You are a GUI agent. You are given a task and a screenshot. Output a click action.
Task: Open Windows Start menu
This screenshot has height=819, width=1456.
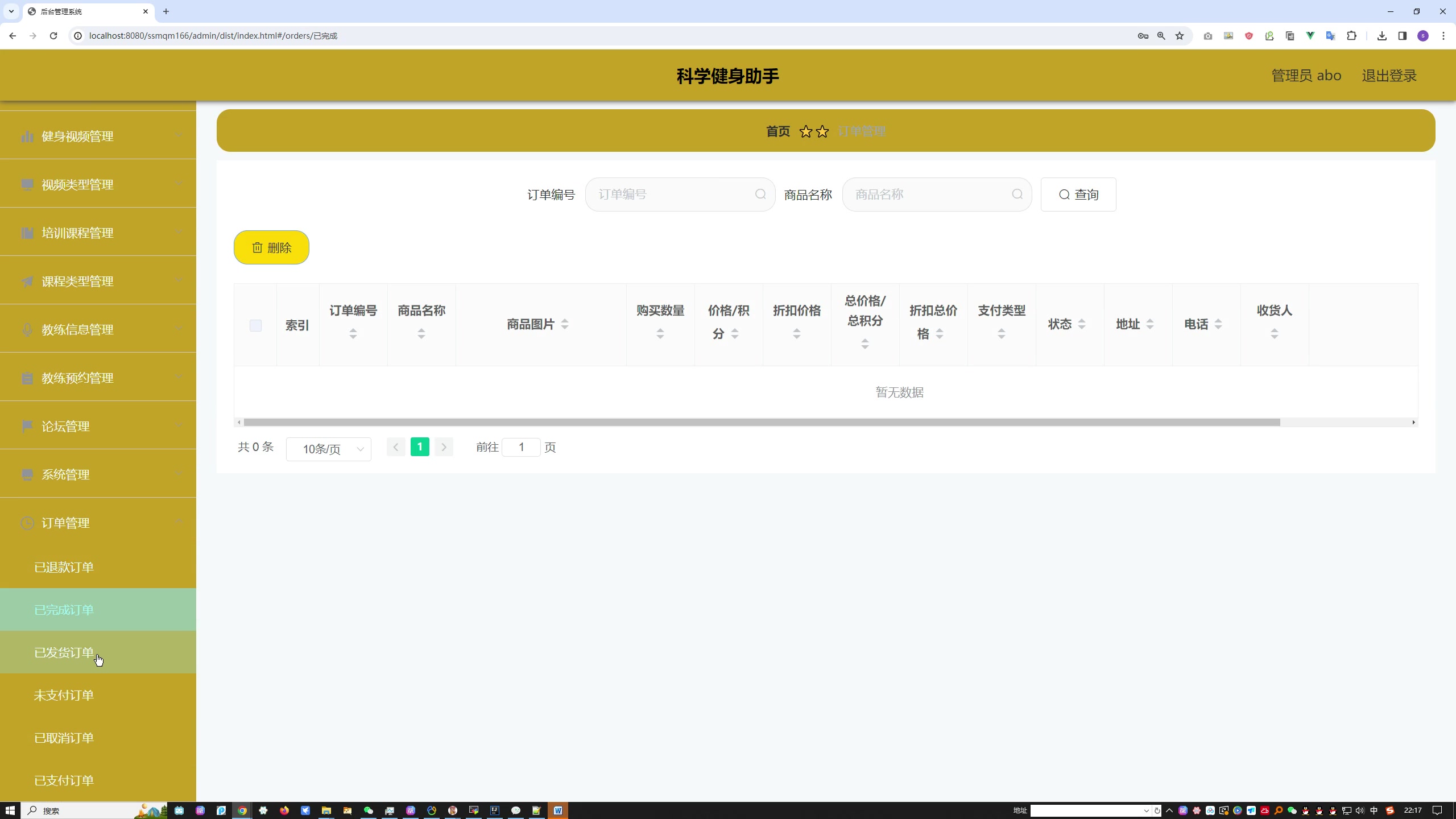tap(10, 810)
